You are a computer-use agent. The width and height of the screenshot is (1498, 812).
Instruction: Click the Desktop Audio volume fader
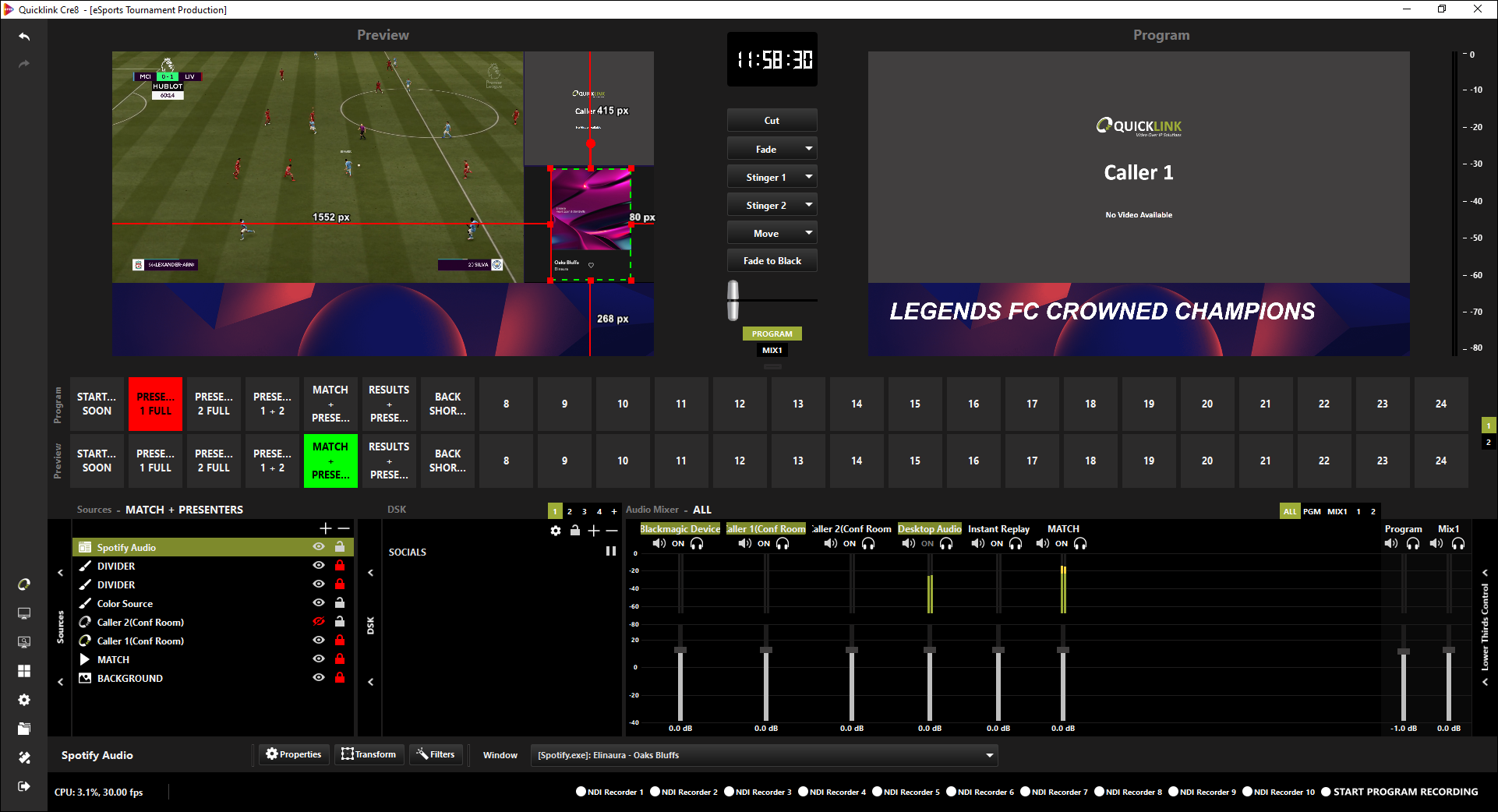tap(930, 650)
